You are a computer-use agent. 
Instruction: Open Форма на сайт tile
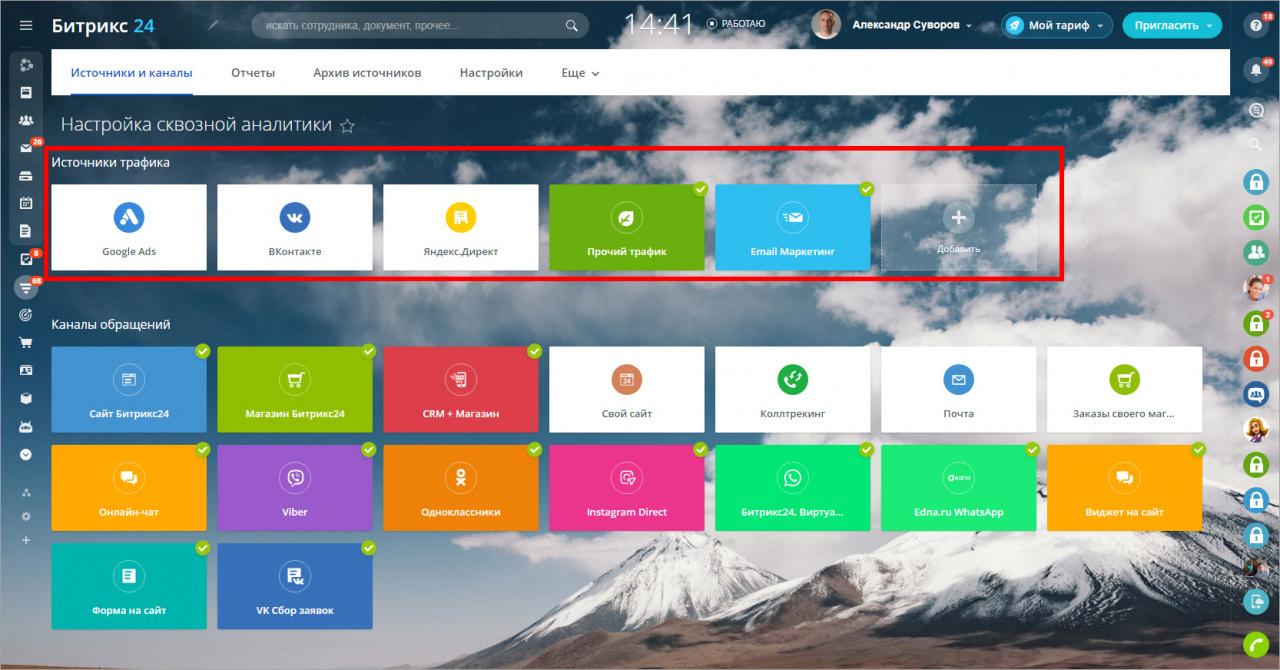[129, 586]
